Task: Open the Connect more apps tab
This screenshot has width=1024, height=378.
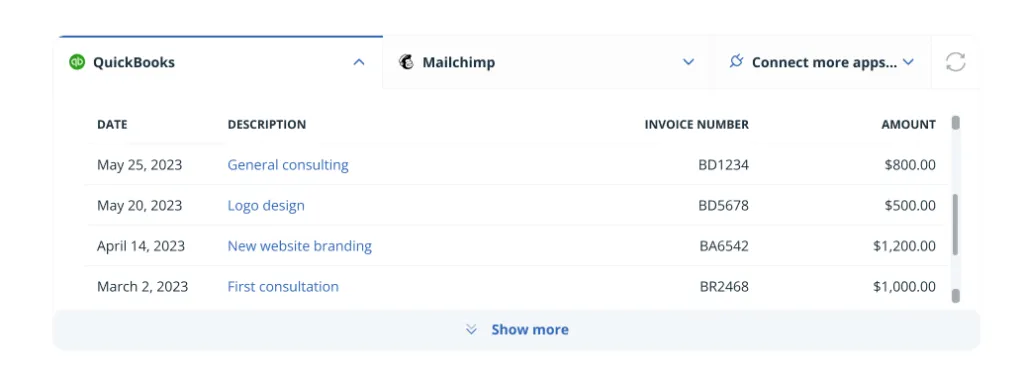Action: point(822,62)
